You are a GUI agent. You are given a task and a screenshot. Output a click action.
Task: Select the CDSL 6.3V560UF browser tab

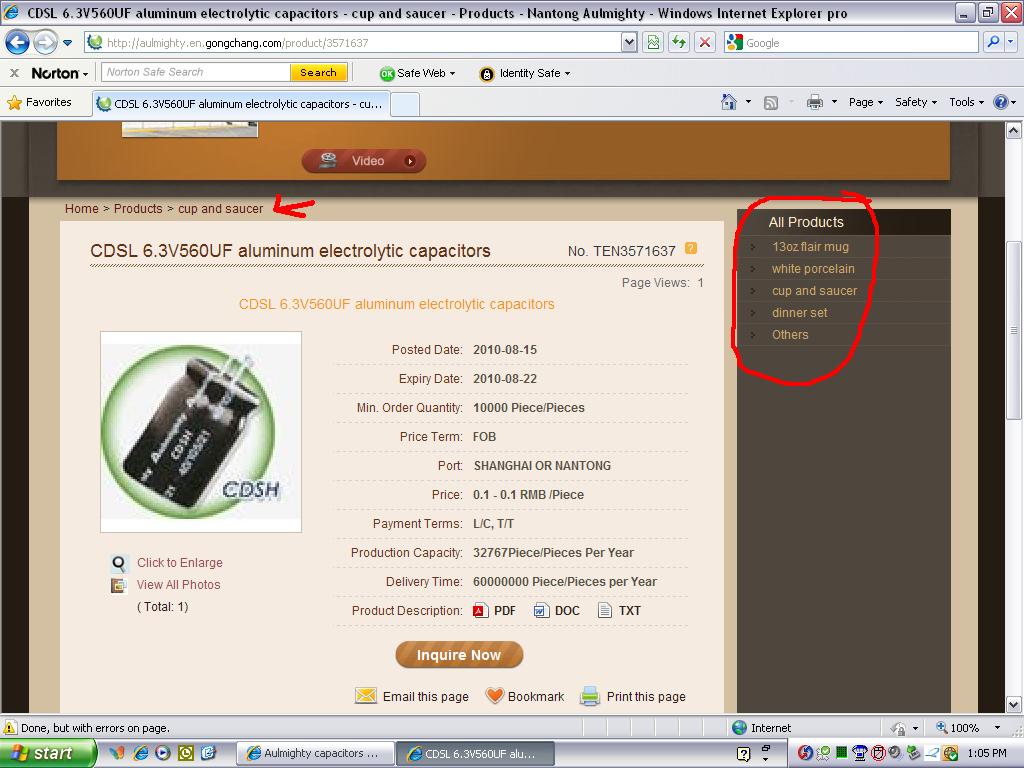pyautogui.click(x=241, y=104)
